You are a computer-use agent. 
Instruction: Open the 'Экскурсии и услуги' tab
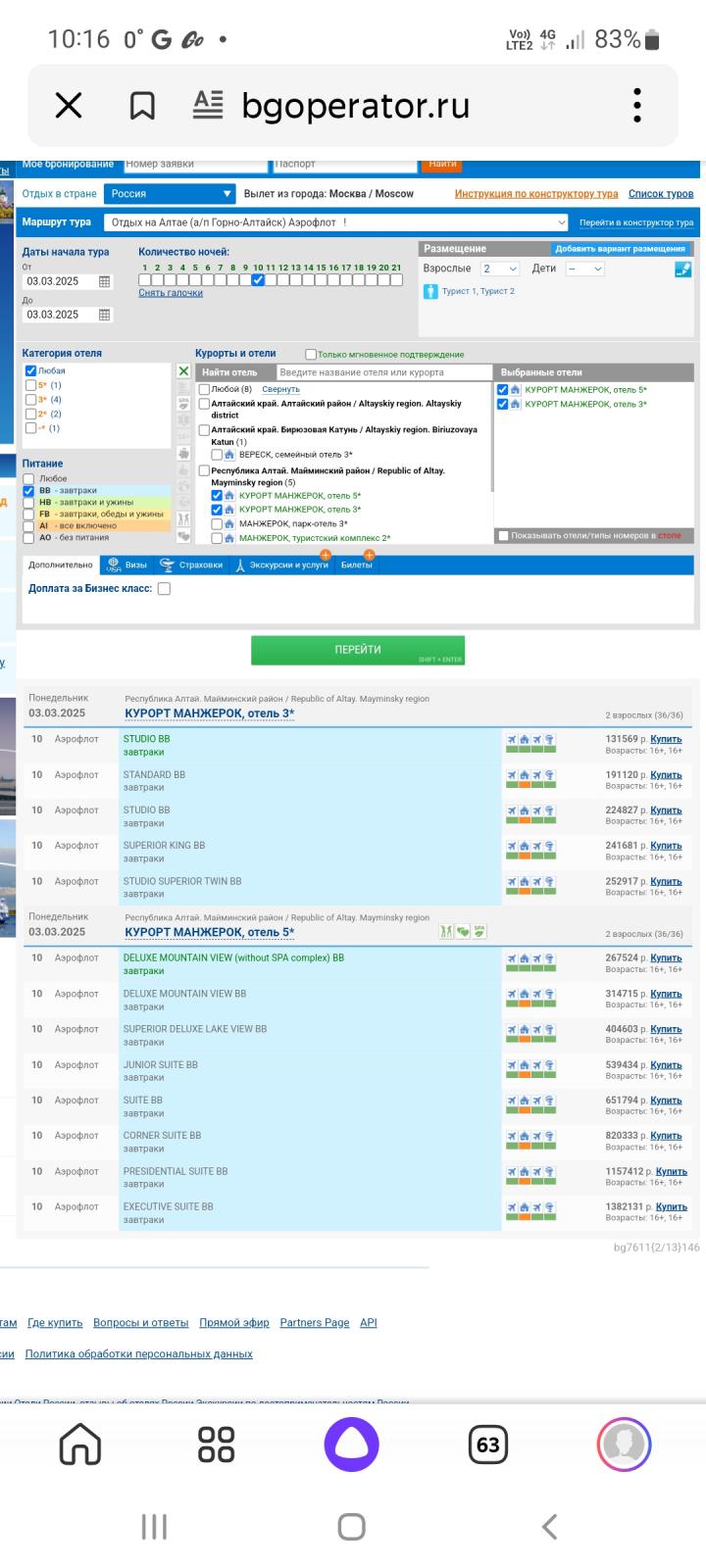pos(281,565)
